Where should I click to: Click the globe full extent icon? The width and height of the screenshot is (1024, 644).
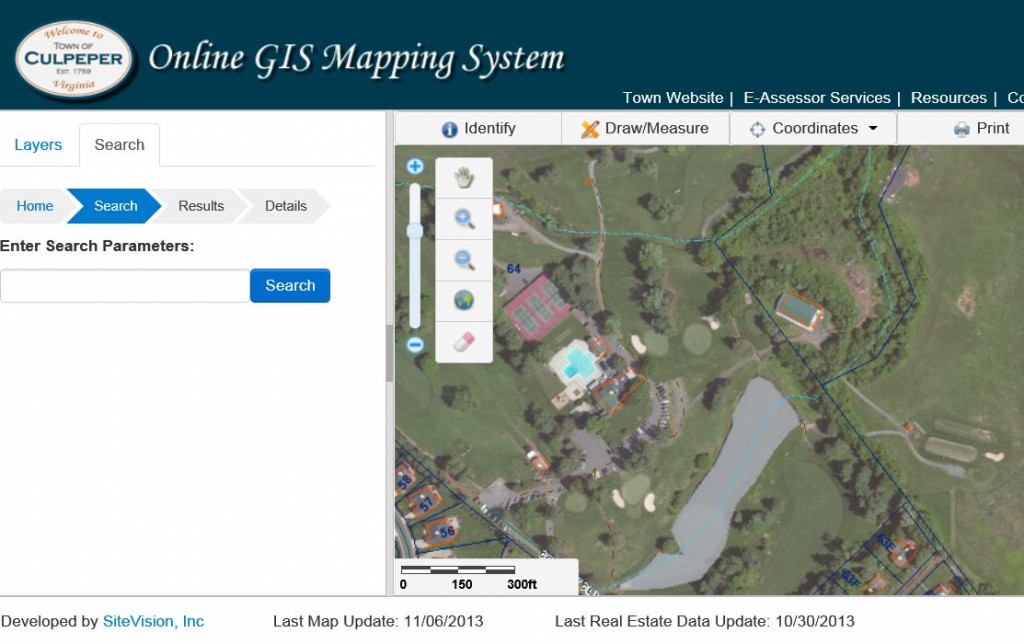point(464,301)
